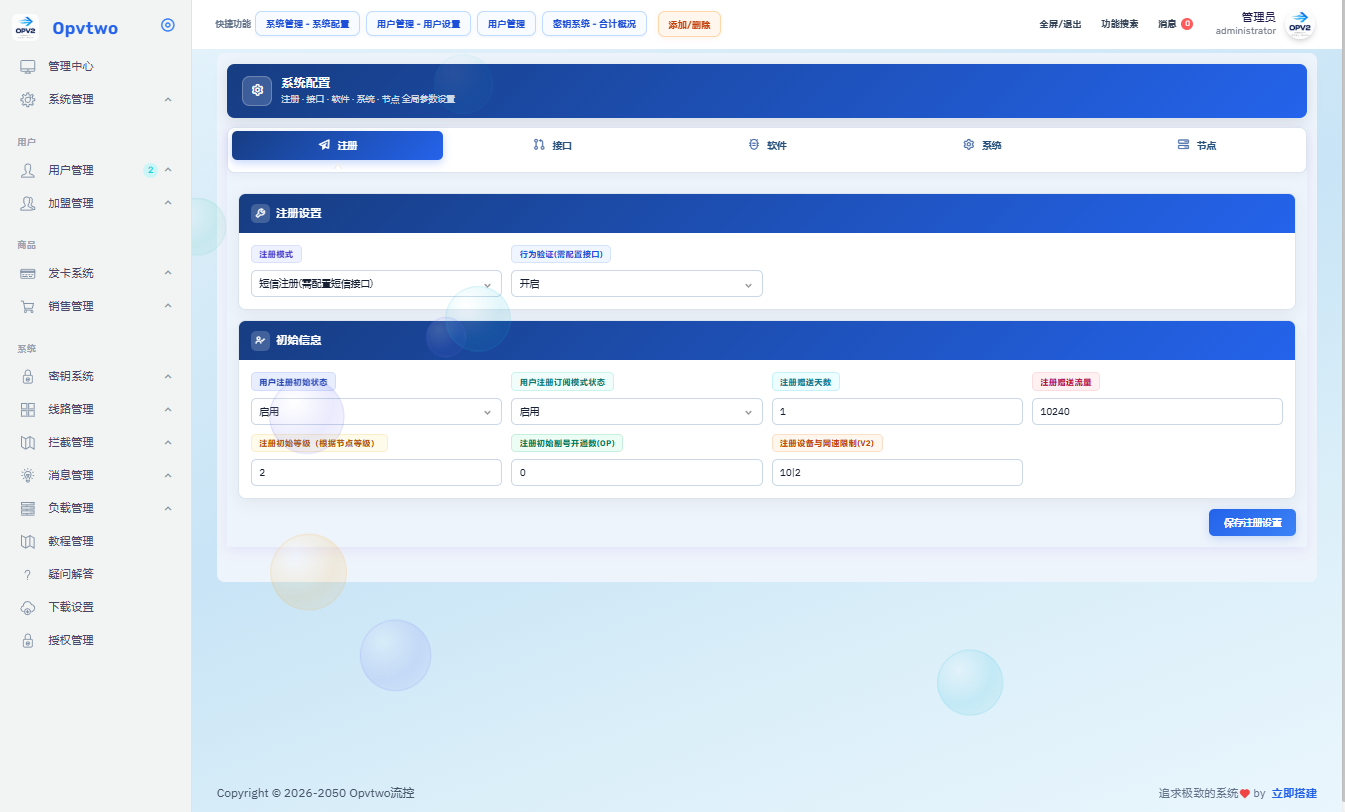Expand the 密钥系统 sidebar menu
This screenshot has height=812, width=1345.
(96, 376)
